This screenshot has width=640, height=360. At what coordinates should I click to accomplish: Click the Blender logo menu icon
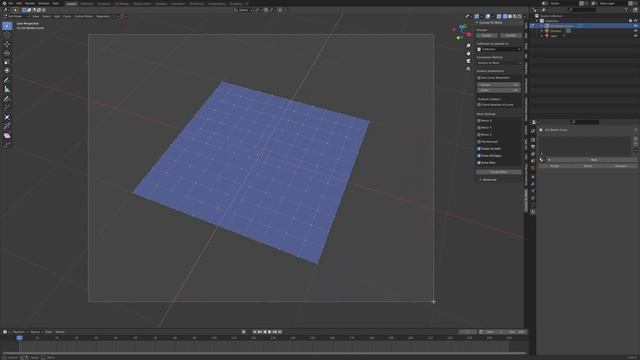pos(4,3)
